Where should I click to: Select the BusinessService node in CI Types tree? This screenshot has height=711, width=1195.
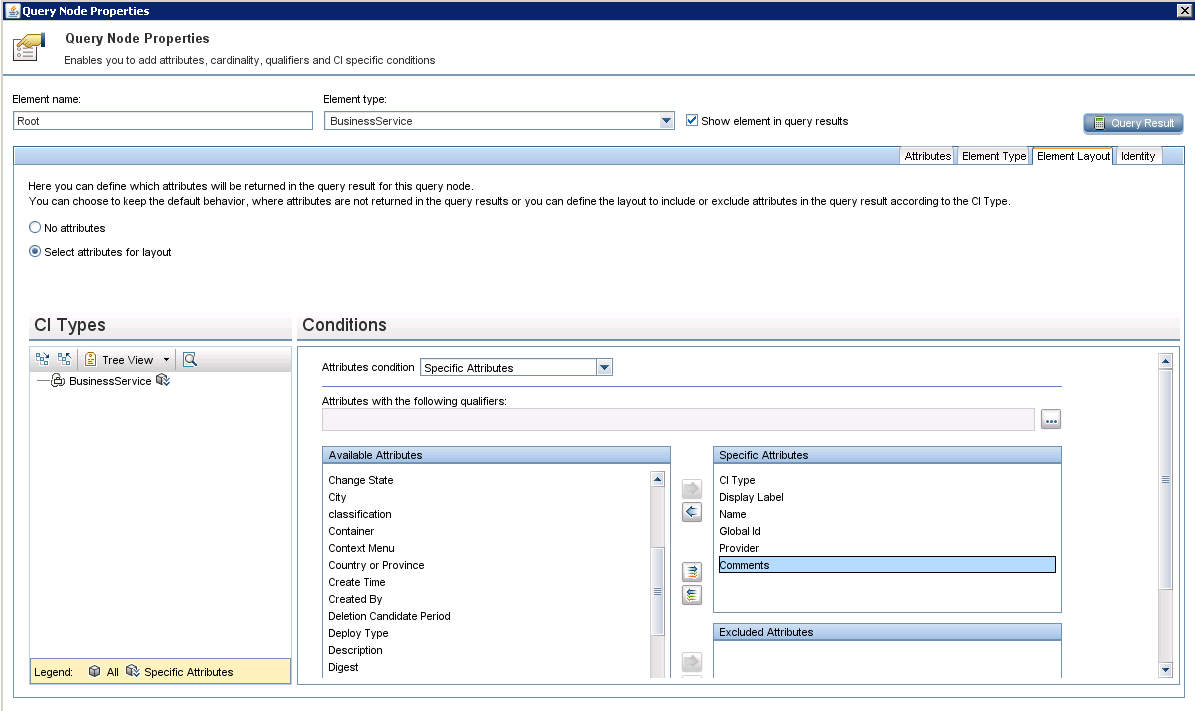pyautogui.click(x=109, y=381)
